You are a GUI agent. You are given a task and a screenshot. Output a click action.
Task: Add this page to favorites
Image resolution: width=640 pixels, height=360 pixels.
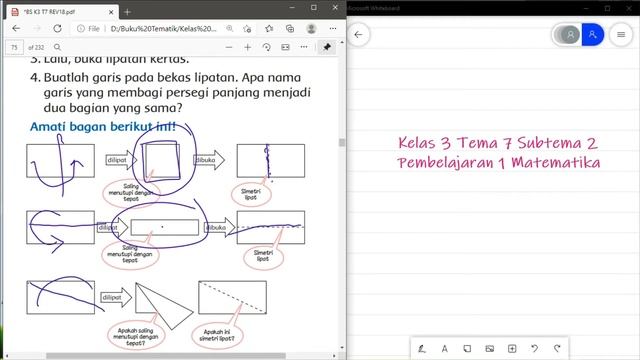click(x=247, y=29)
